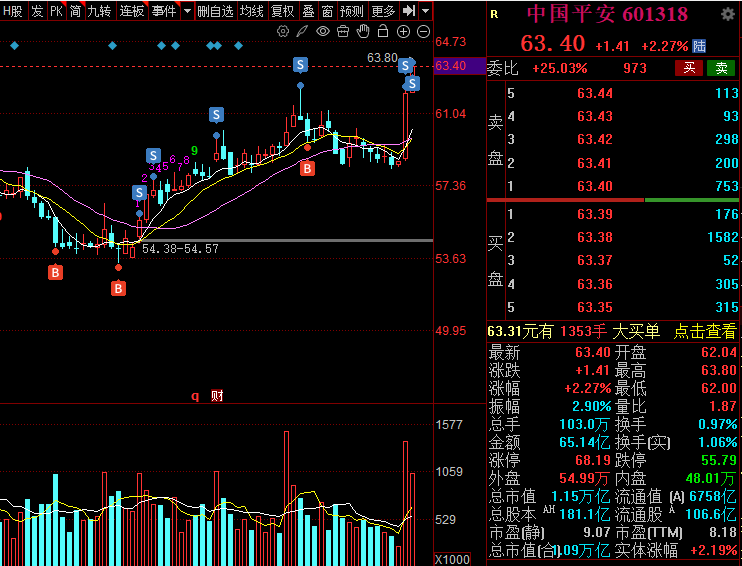The height and width of the screenshot is (566, 742).
Task: Select the drawing pen tool
Action: pyautogui.click(x=302, y=32)
